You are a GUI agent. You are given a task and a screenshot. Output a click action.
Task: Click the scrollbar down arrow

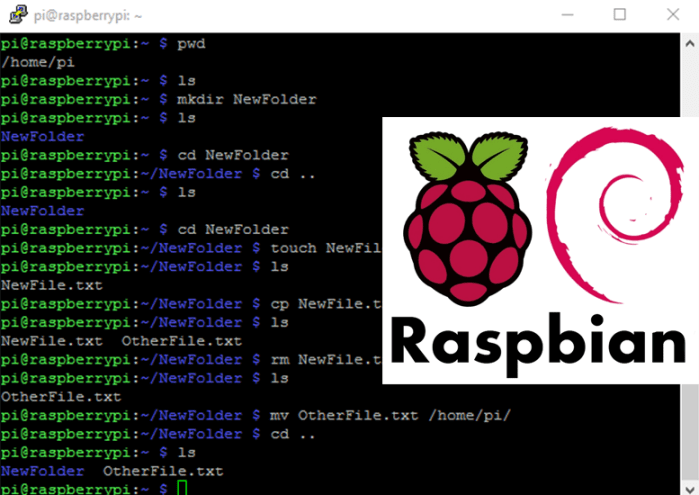690,486
